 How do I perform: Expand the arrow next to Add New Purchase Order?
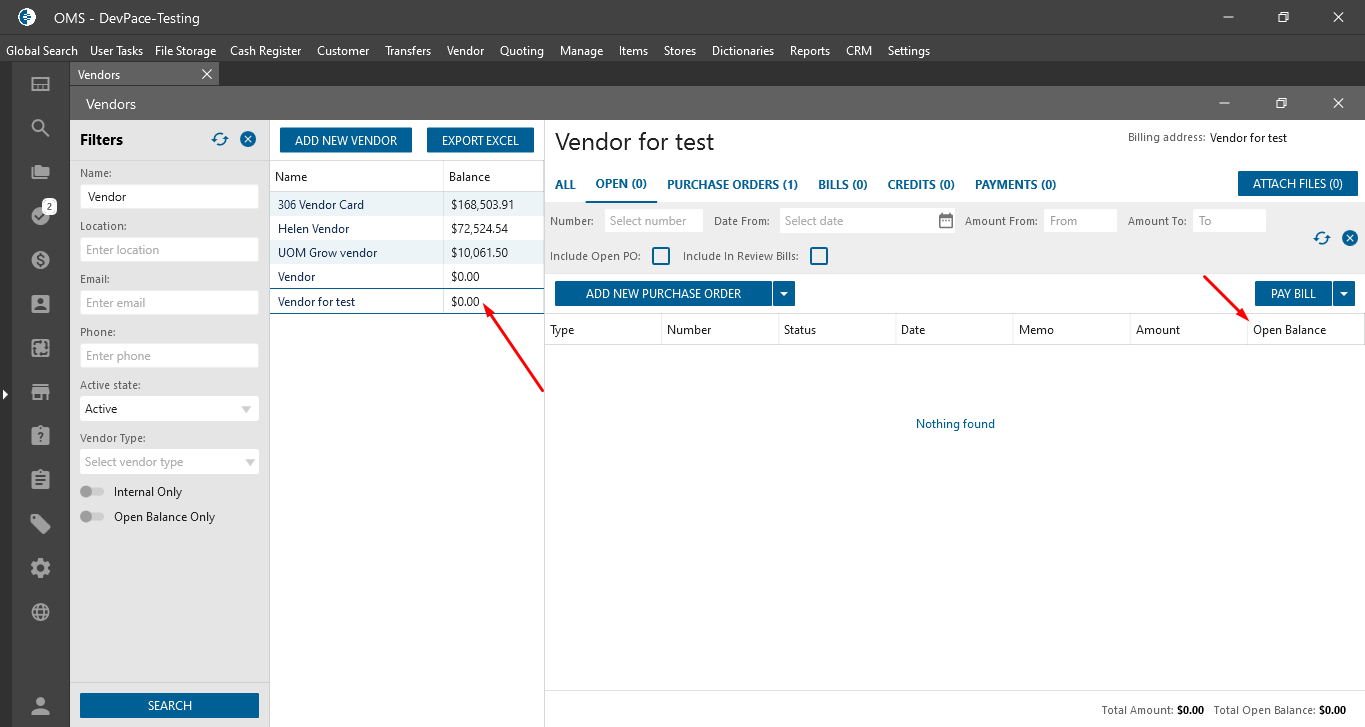(784, 294)
